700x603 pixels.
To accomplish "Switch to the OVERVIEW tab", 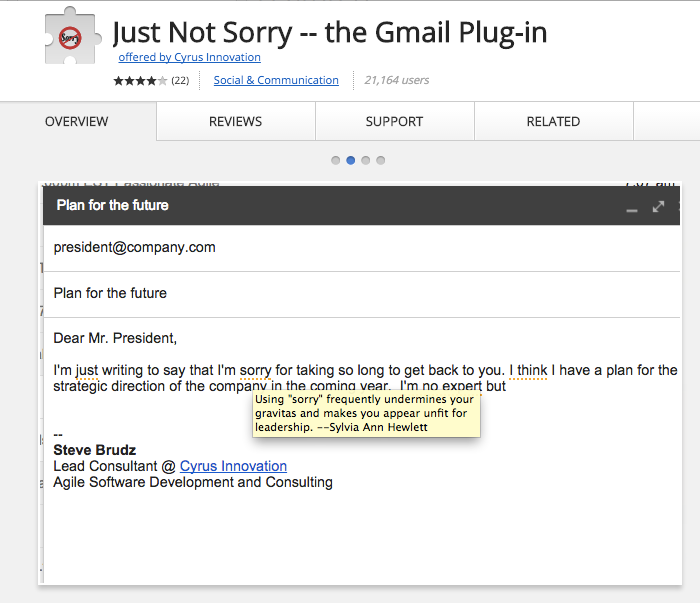I will (77, 121).
